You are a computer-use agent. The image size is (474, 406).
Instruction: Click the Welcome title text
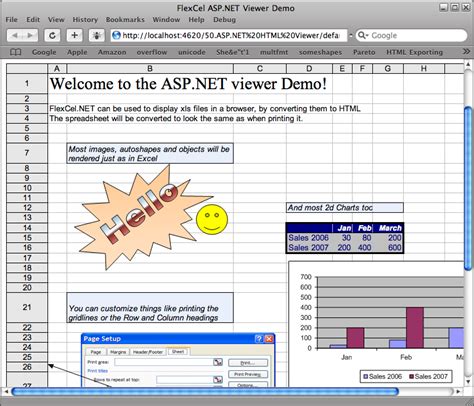(188, 84)
